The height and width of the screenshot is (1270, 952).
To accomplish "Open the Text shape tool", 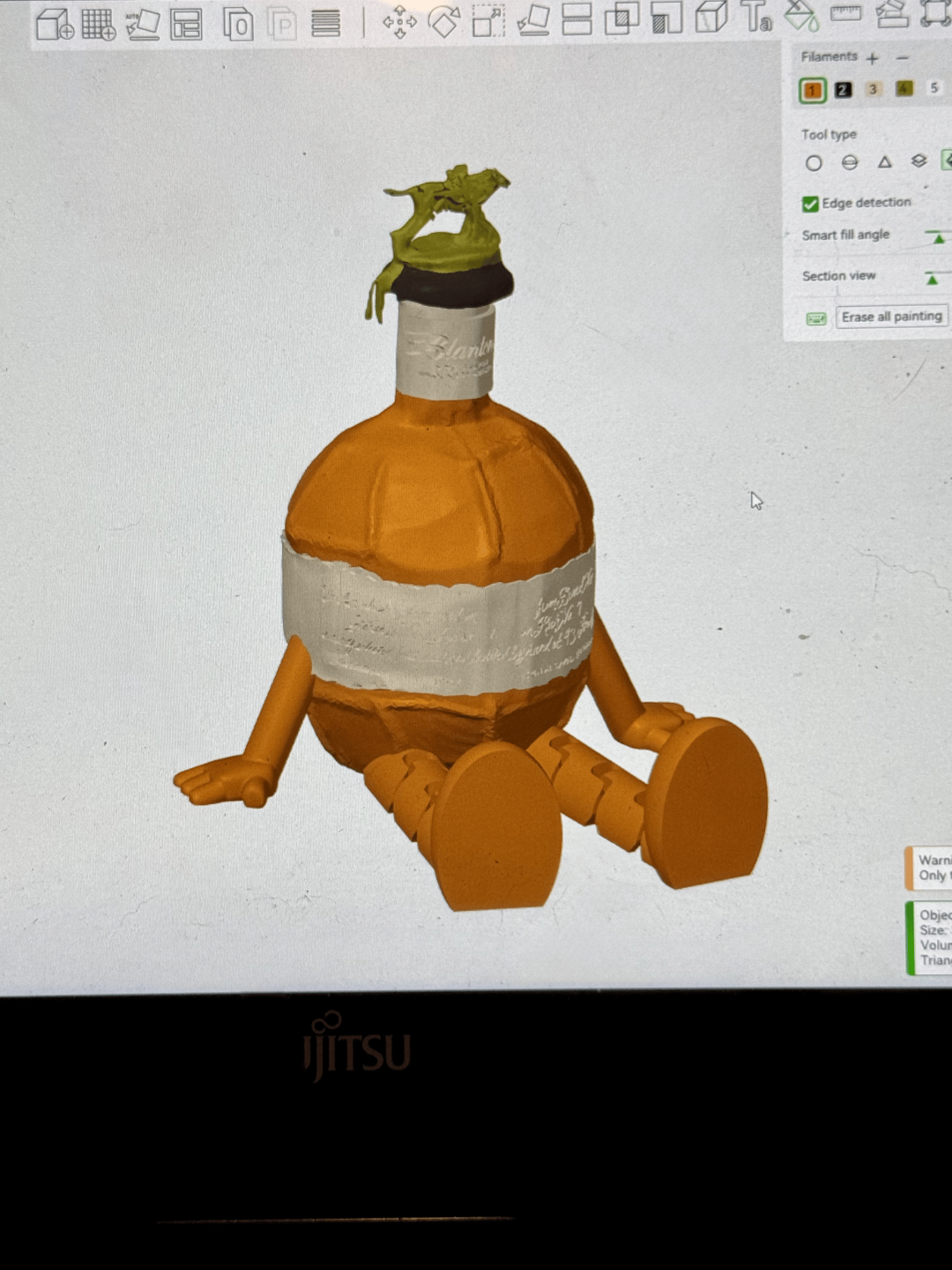I will tap(755, 15).
